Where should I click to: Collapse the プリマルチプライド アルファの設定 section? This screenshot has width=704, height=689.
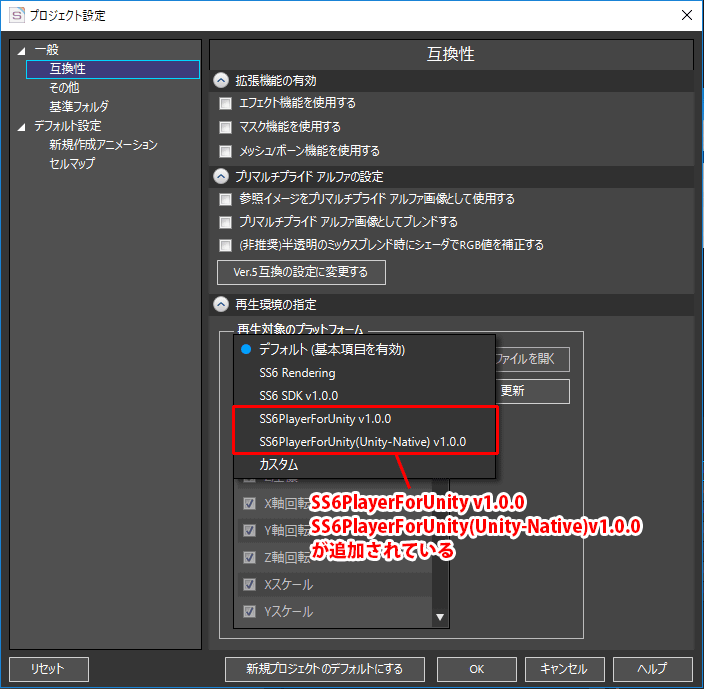coord(221,176)
